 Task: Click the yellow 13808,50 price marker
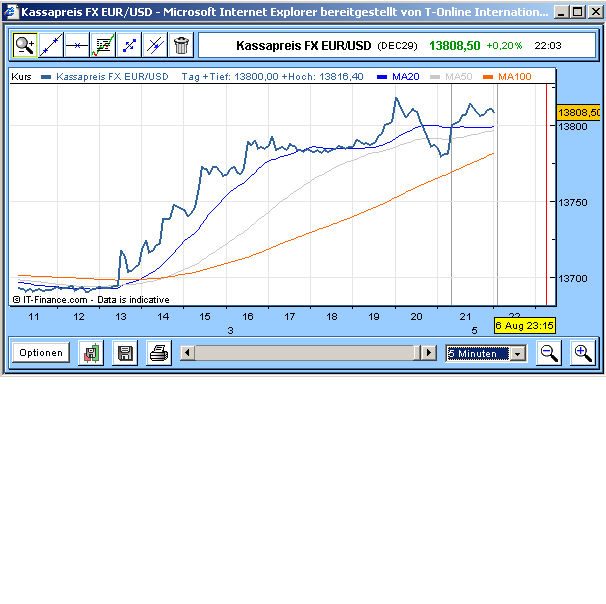pos(579,112)
